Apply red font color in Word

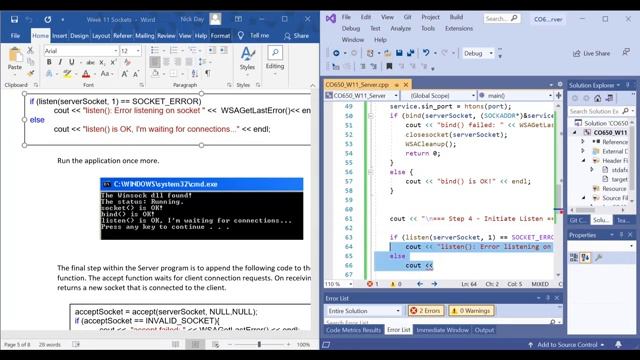86,74
